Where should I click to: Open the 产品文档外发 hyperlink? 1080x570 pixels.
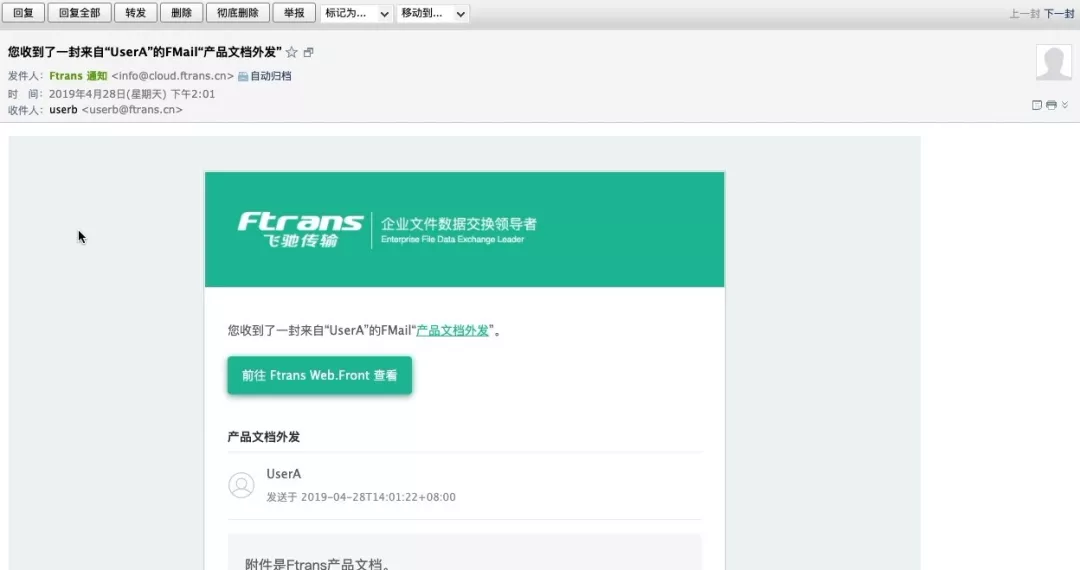click(x=453, y=330)
